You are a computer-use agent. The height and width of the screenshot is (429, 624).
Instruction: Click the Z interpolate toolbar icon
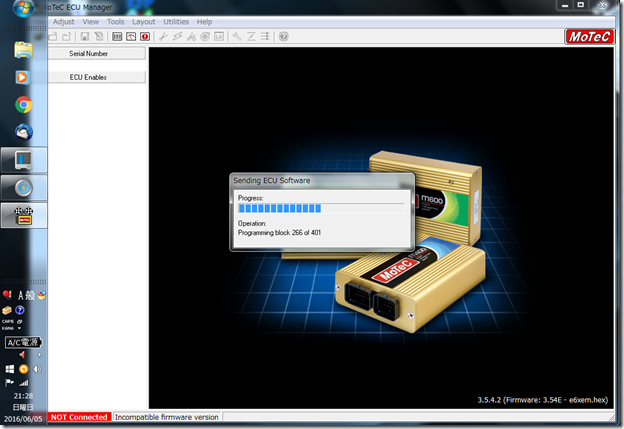pyautogui.click(x=251, y=37)
